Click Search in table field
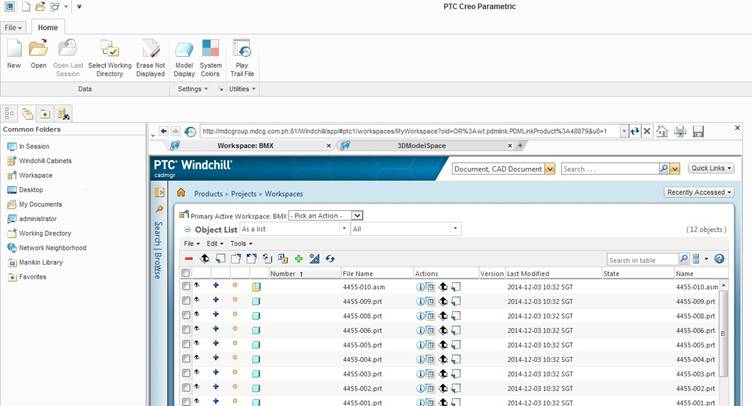752x406 pixels. click(643, 260)
